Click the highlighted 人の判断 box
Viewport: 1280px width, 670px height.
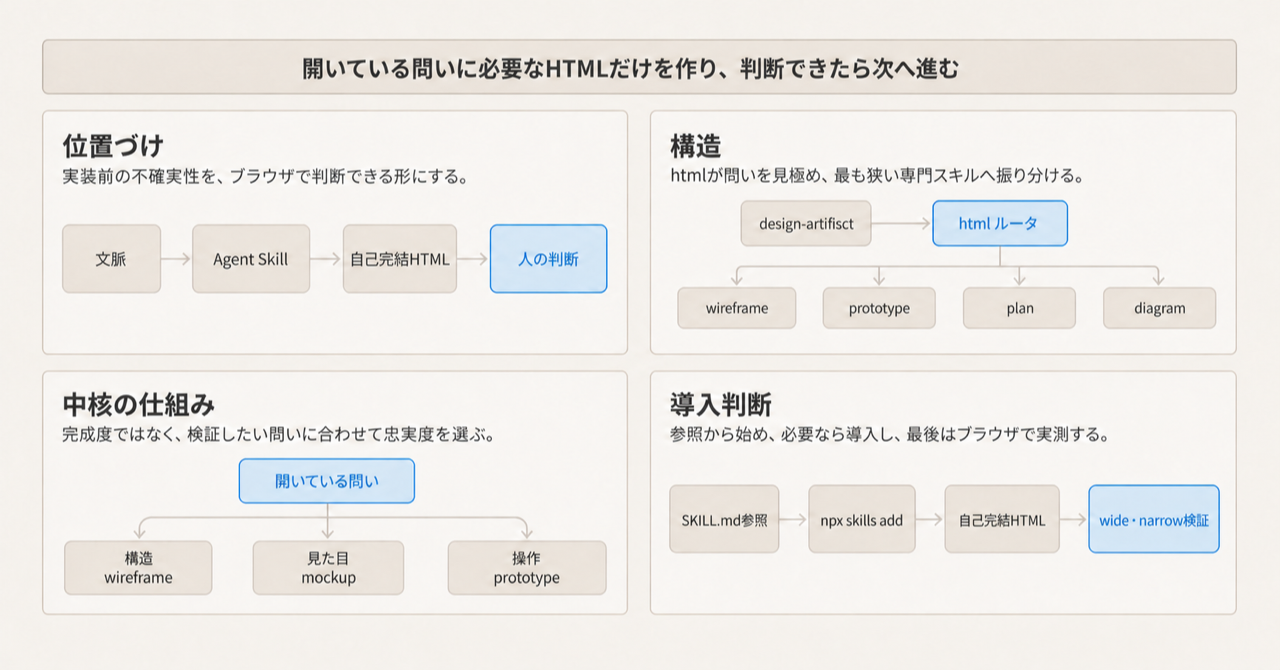tap(548, 259)
